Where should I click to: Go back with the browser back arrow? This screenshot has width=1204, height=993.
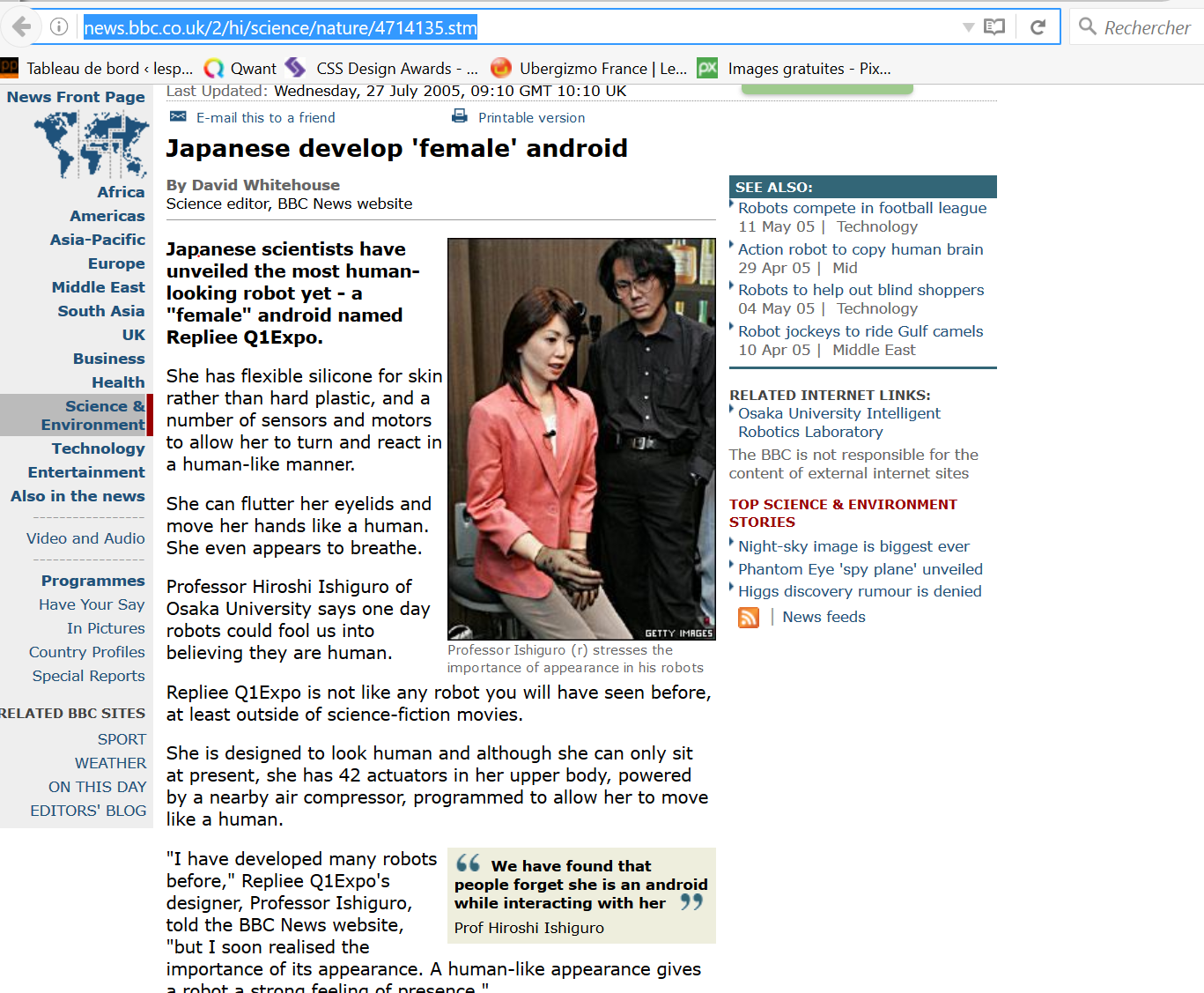[21, 26]
